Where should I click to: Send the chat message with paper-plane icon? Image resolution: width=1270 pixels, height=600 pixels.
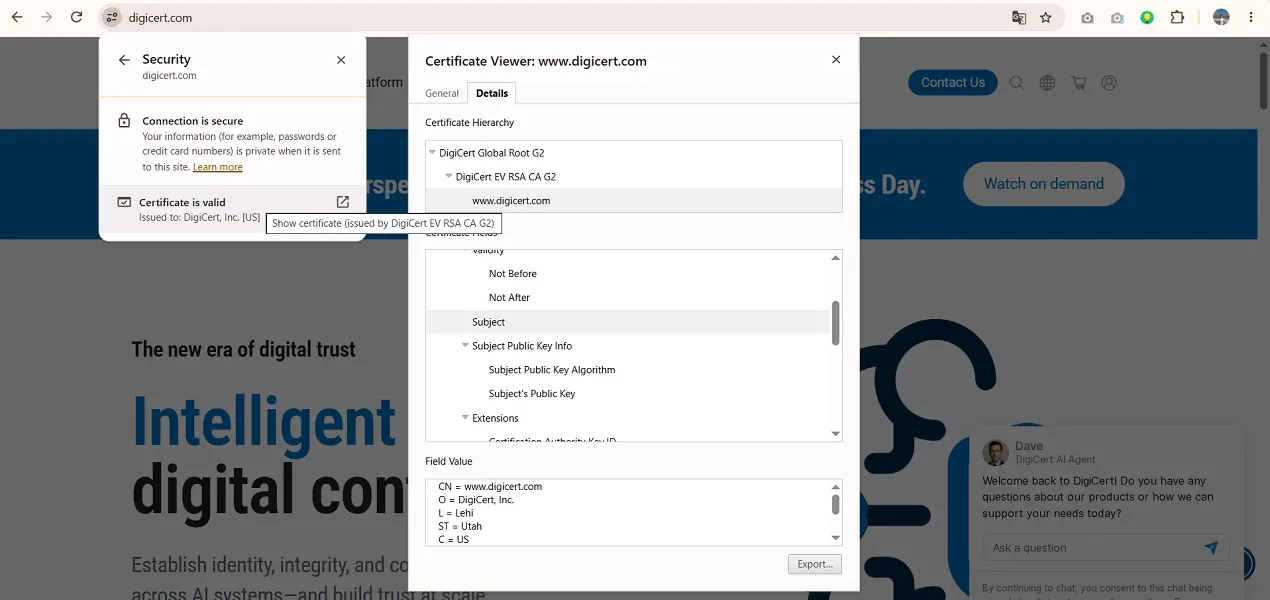tap(1211, 548)
